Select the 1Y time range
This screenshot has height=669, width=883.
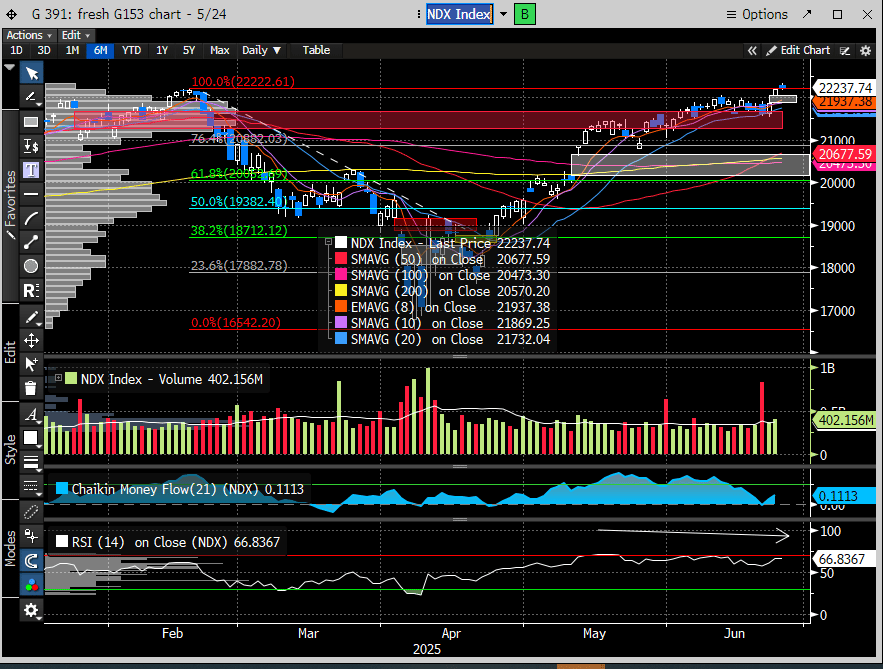tap(162, 50)
